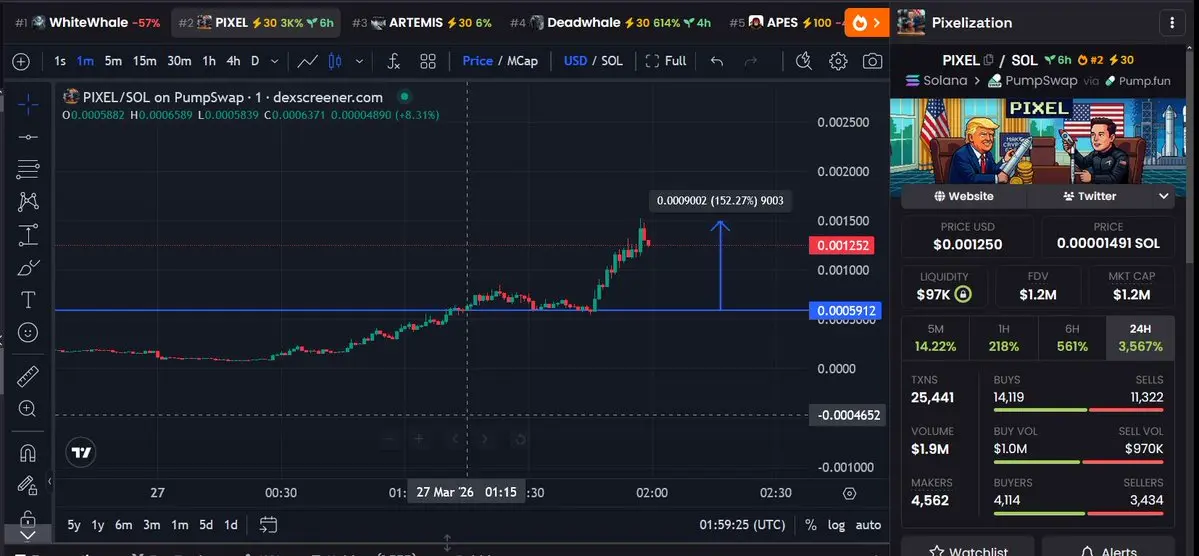
Task: Set chart date range to 1y
Action: click(x=98, y=525)
